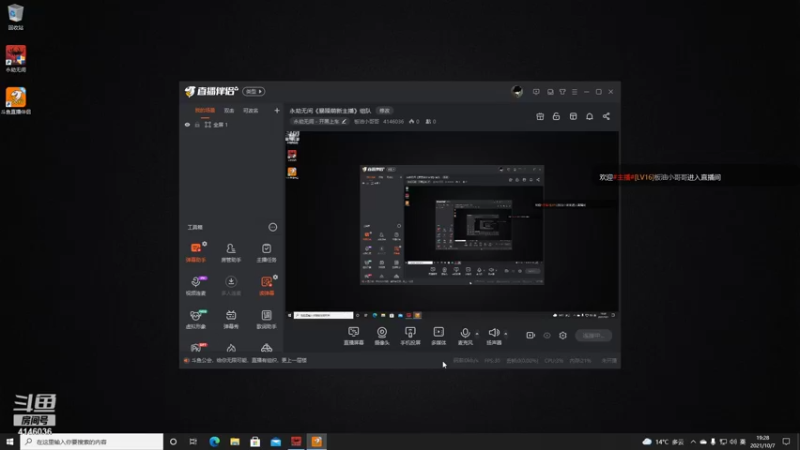
Task: Click the Windows taskbar search box
Action: click(x=92, y=441)
